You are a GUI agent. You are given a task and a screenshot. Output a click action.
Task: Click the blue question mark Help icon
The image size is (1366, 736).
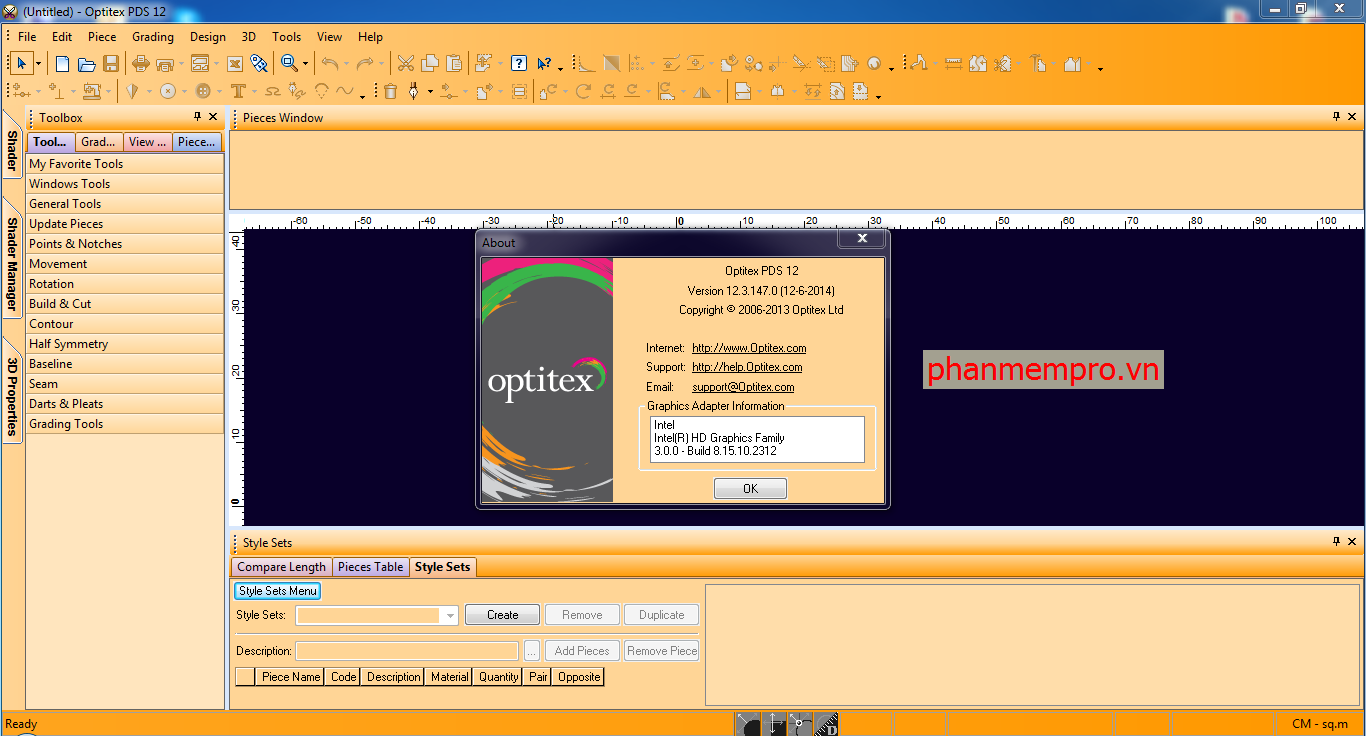(x=519, y=64)
